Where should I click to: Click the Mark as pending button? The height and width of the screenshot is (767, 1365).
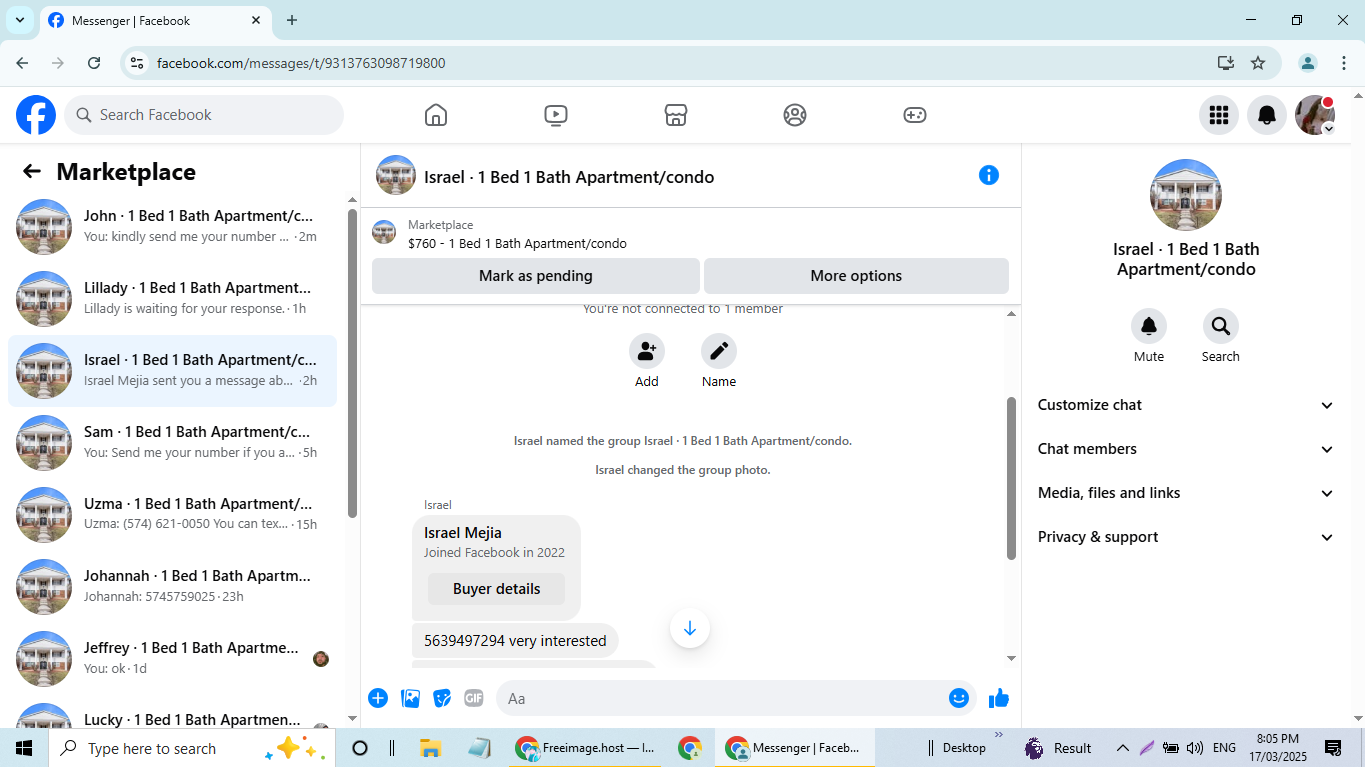(x=536, y=276)
